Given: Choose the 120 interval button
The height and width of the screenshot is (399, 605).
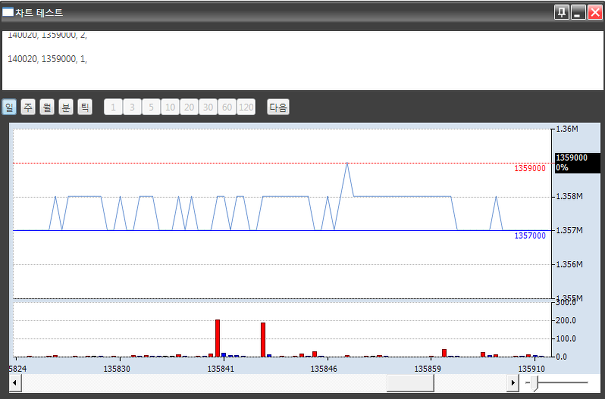Looking at the screenshot, I should point(246,107).
